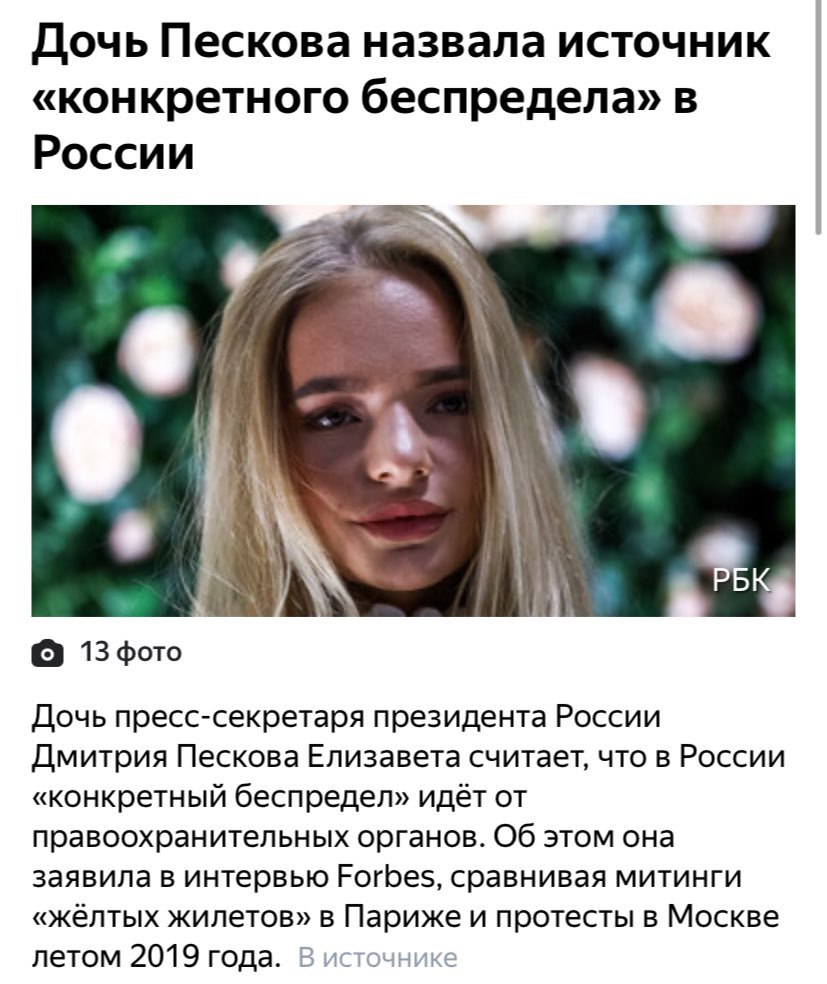Click "Дмитрия Пескова" in the paragraph
827x984 pixels.
pyautogui.click(x=165, y=757)
